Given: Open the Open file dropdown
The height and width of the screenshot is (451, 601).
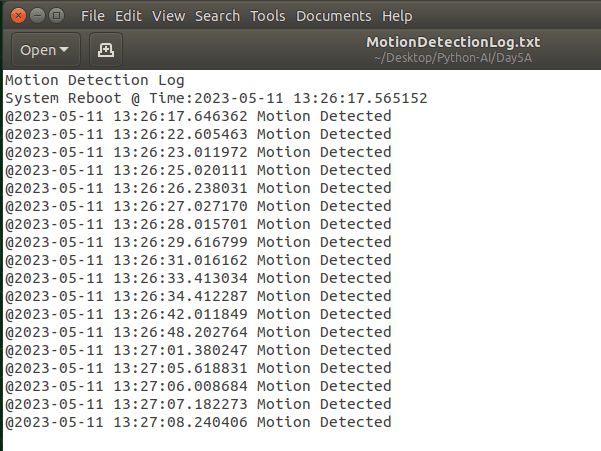Looking at the screenshot, I should (x=45, y=49).
